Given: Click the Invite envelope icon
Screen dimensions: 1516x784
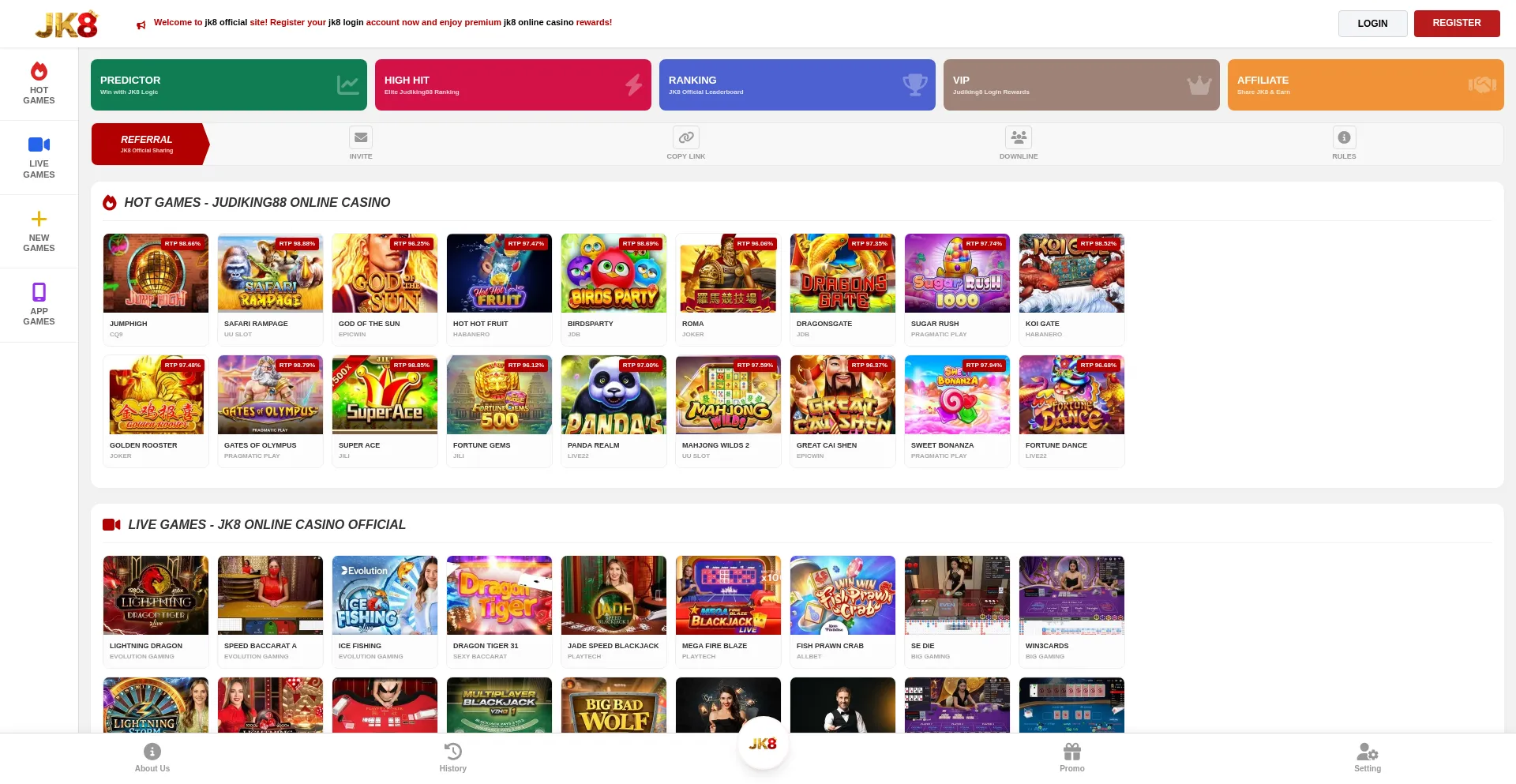Looking at the screenshot, I should point(361,137).
